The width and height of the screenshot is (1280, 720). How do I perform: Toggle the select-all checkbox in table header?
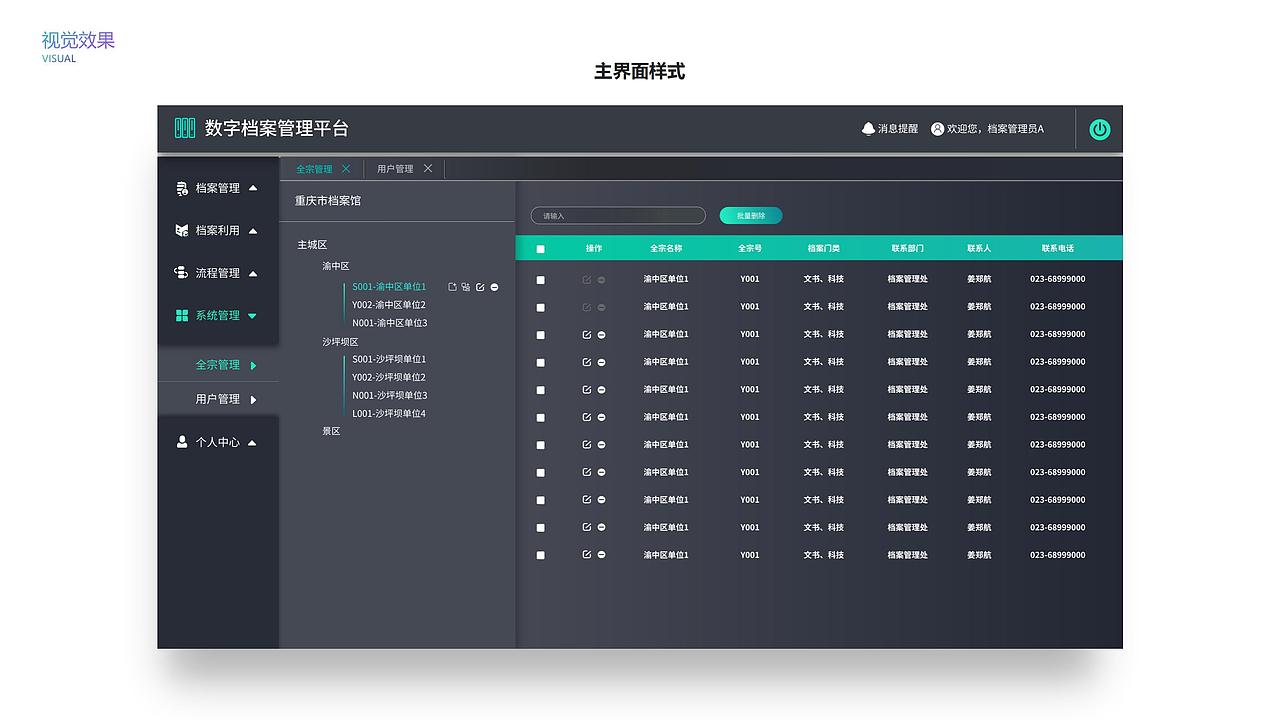pyautogui.click(x=540, y=247)
